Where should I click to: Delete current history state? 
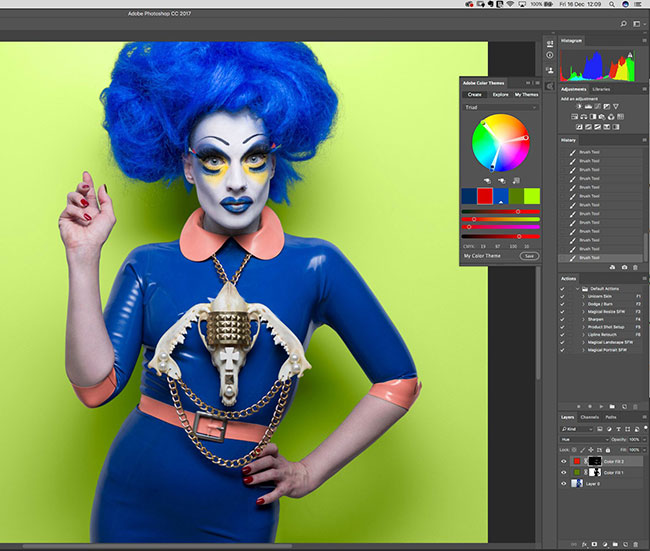click(x=635, y=268)
